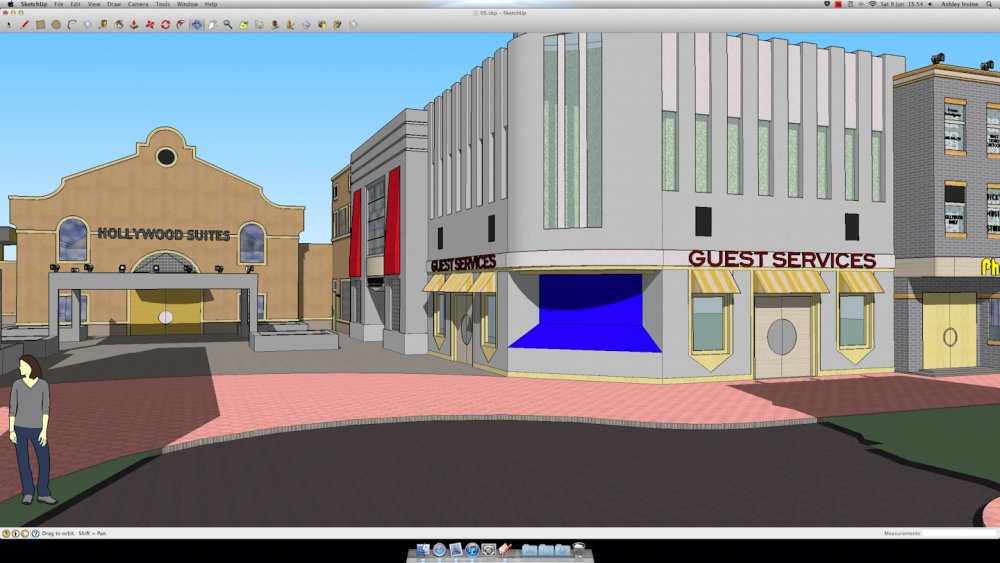Launch Safari from the Dock

439,550
